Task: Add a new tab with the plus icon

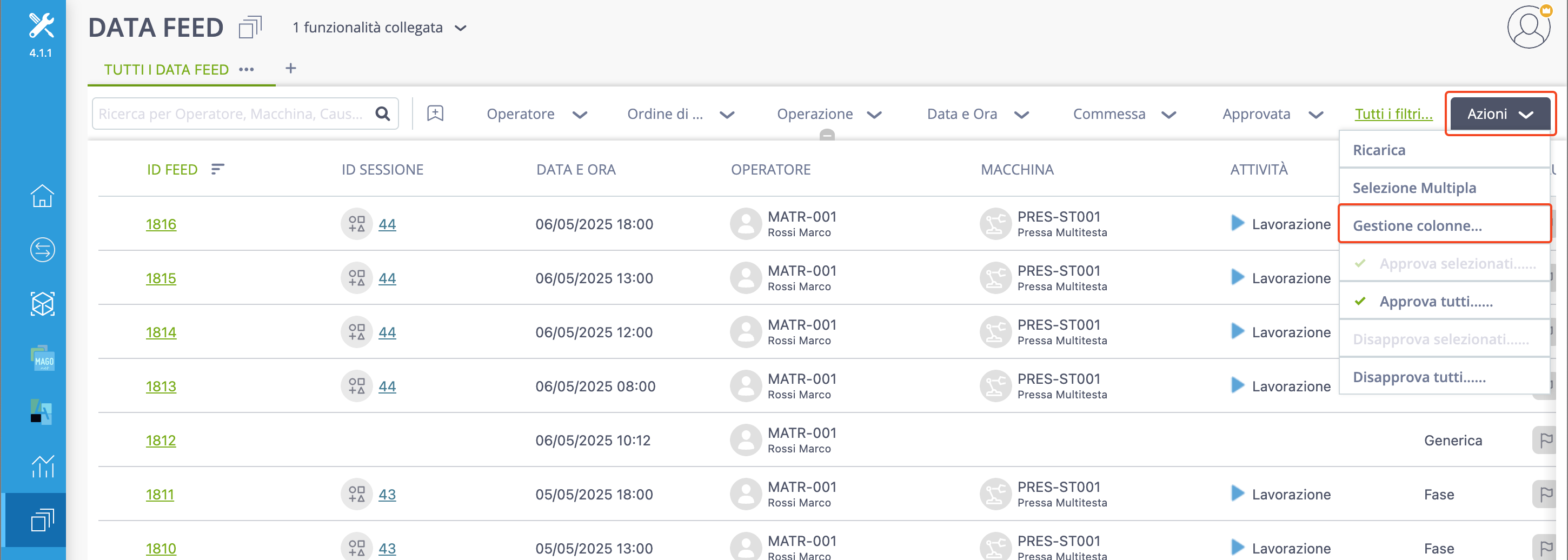Action: pos(291,68)
